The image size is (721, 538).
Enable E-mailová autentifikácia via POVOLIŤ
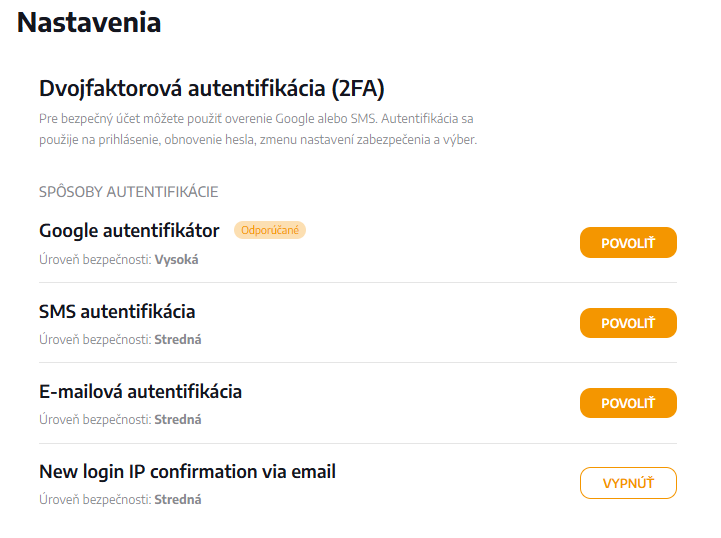coord(628,403)
